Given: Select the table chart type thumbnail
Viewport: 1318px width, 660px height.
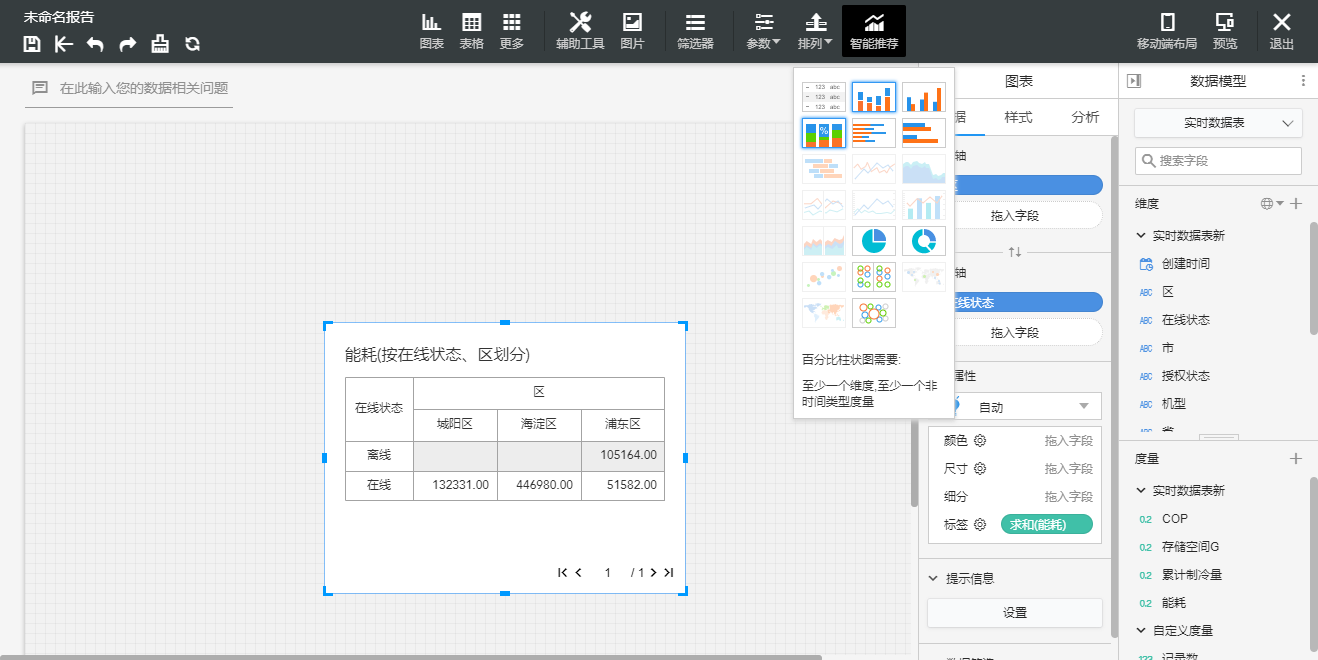Looking at the screenshot, I should (824, 97).
